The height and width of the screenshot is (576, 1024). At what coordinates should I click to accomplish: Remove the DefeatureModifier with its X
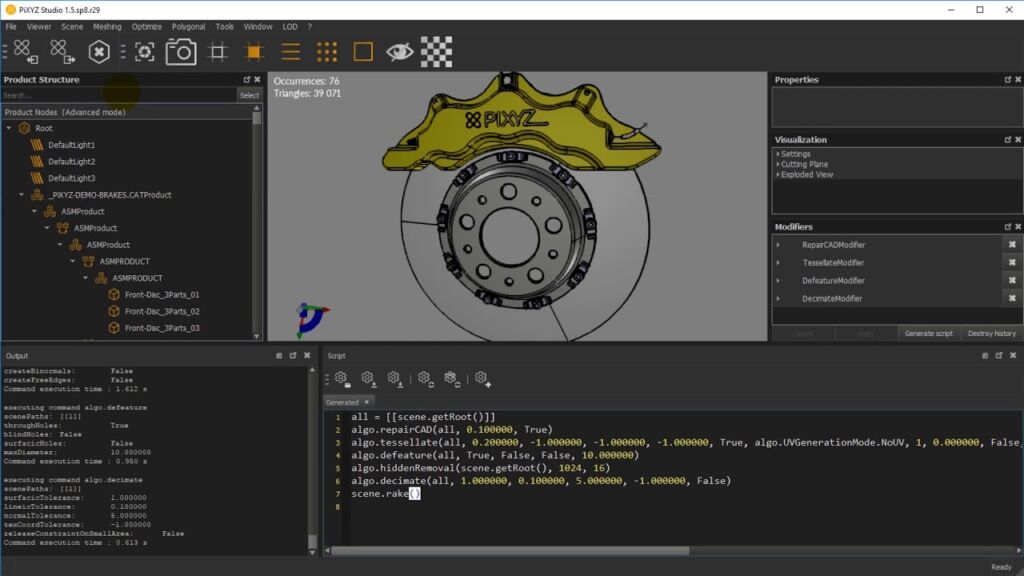1012,281
